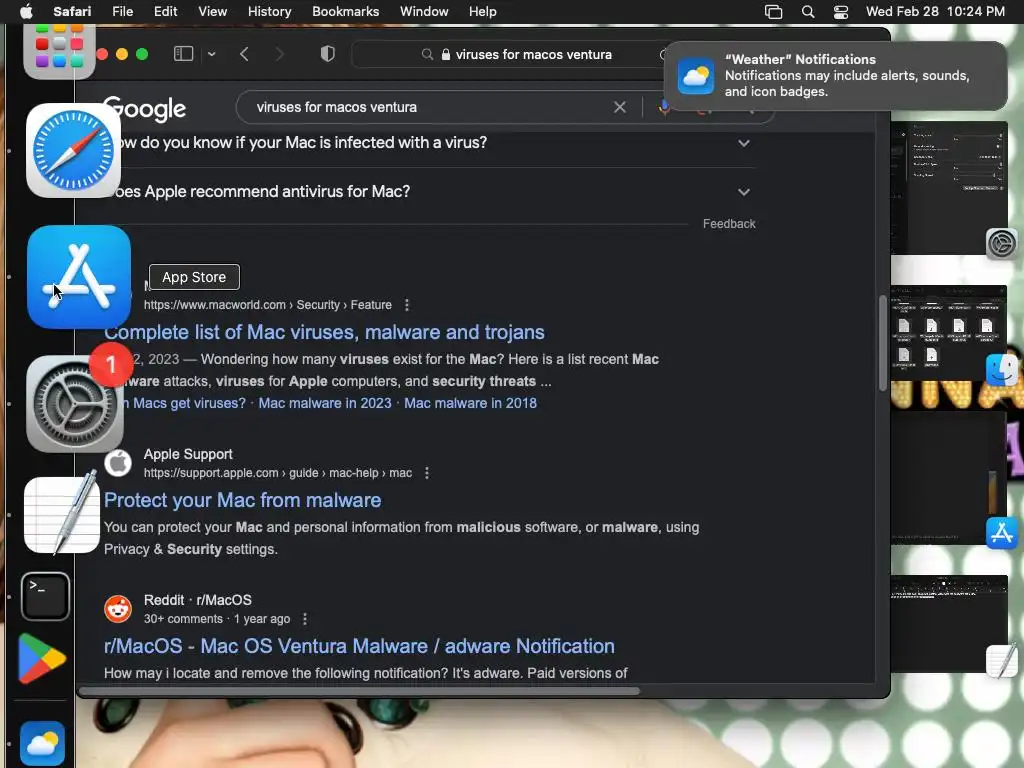Image resolution: width=1024 pixels, height=768 pixels.
Task: Select System Settings Stage Manager thumbnail
Action: [948, 187]
